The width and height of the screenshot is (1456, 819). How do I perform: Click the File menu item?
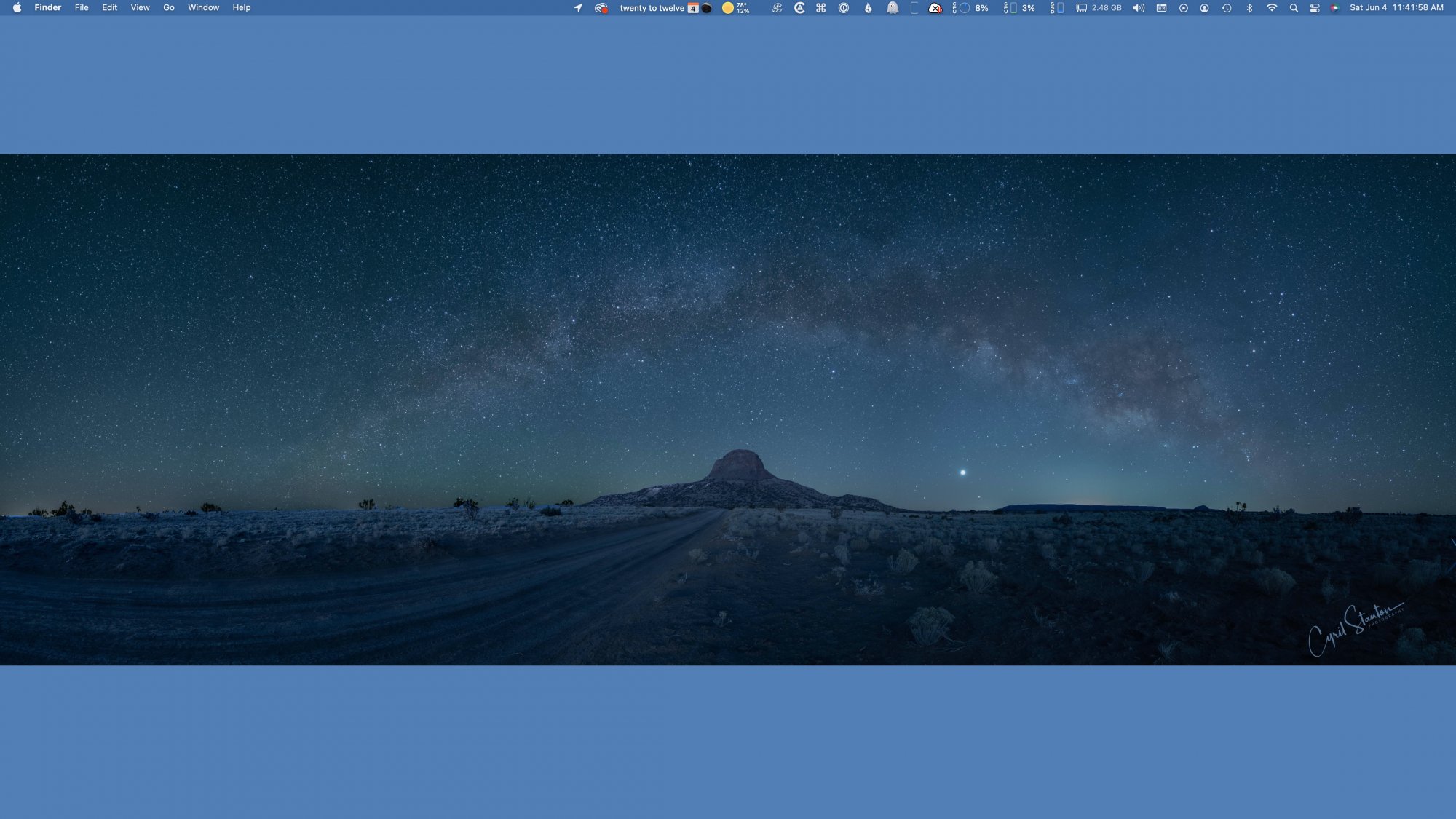(82, 7)
